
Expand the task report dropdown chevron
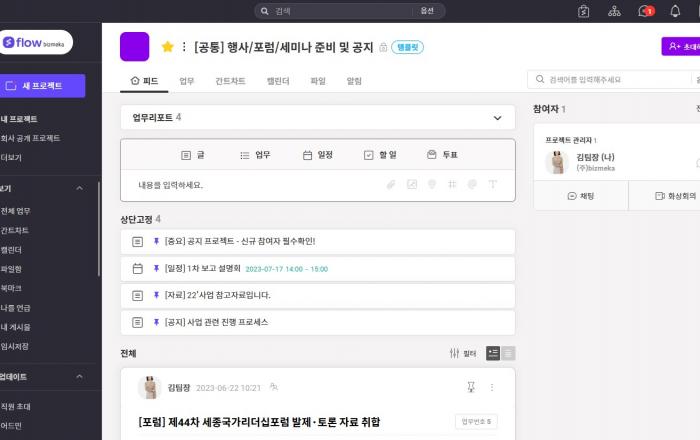(x=497, y=118)
